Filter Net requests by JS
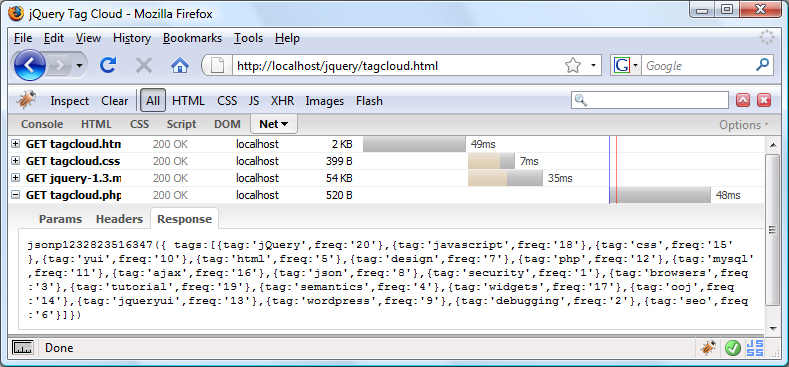This screenshot has height=367, width=789. (254, 101)
